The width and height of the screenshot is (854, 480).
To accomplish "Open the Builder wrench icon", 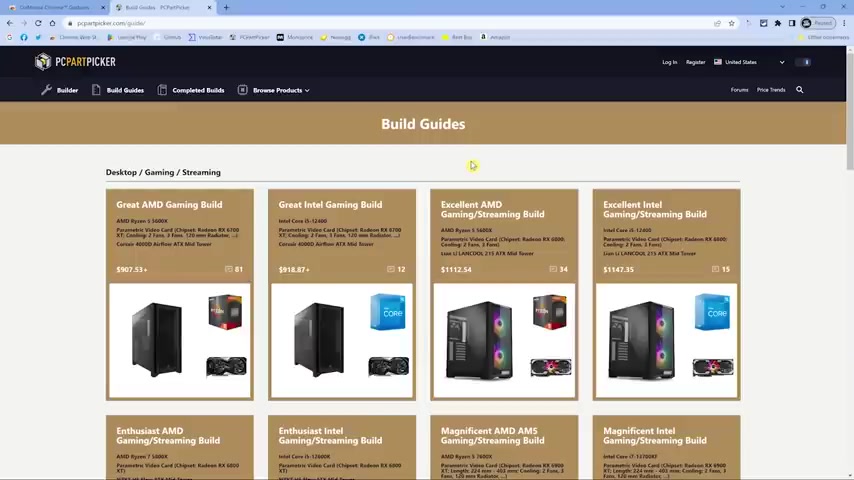I will (x=46, y=90).
